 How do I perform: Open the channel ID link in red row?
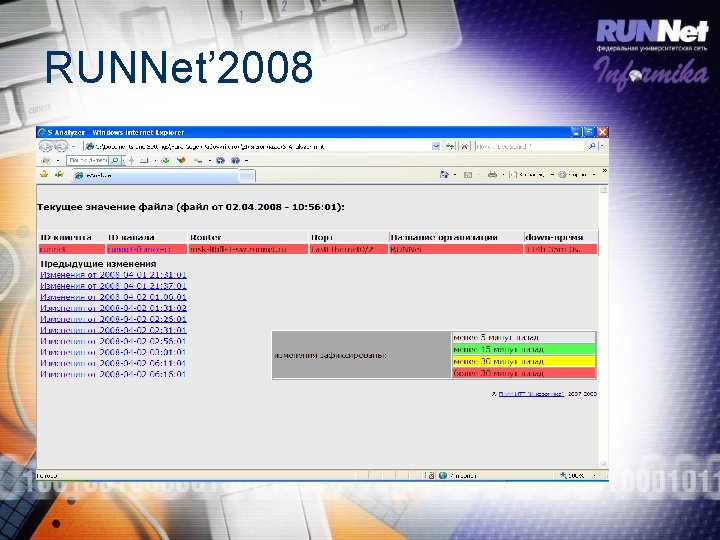[139, 249]
